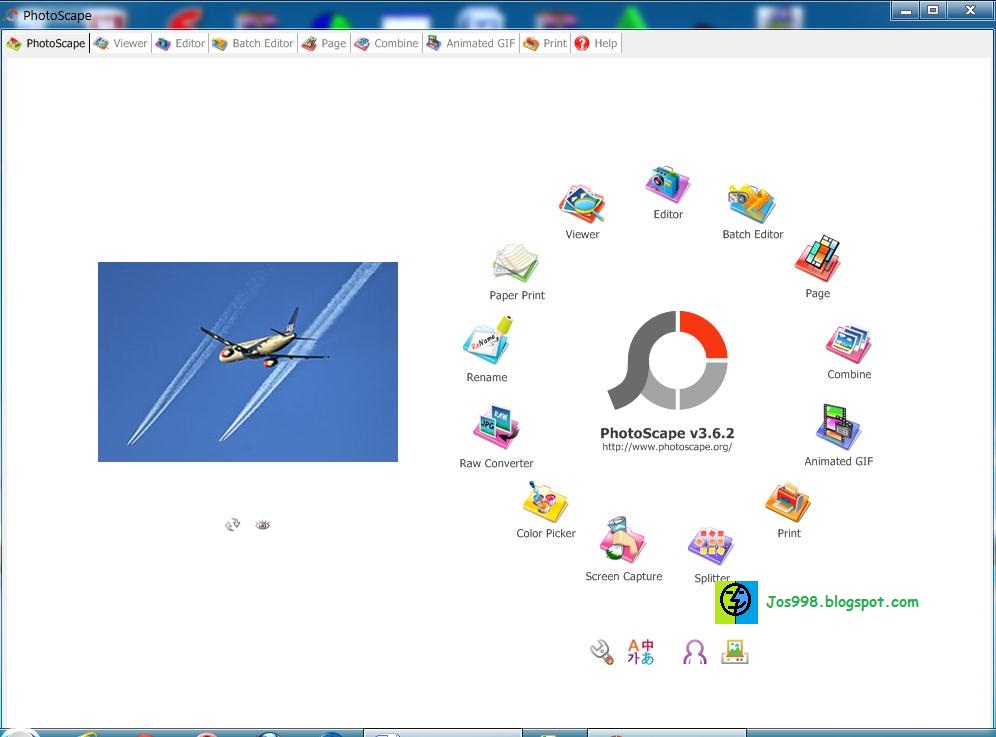Image resolution: width=996 pixels, height=737 pixels.
Task: Launch the Splitter icon
Action: 711,546
